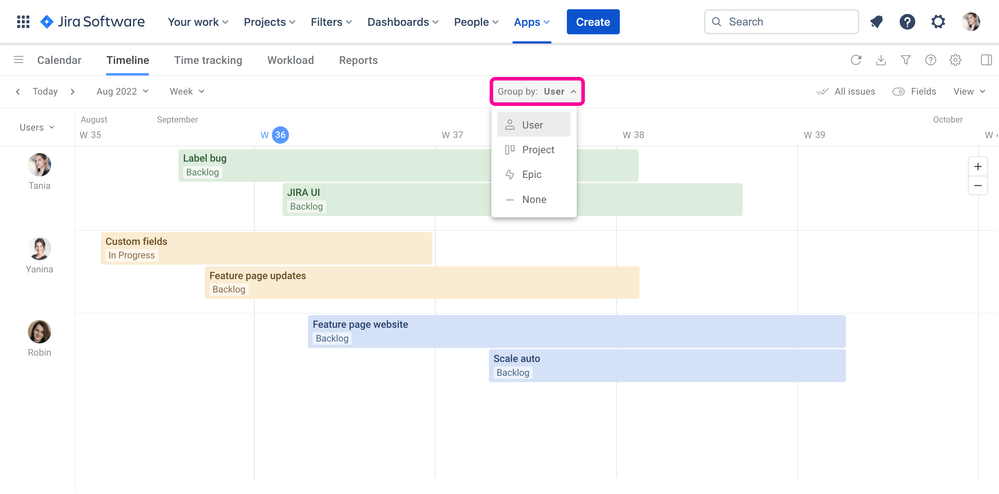
Task: Click the W 35 week header
Action: [x=90, y=135]
